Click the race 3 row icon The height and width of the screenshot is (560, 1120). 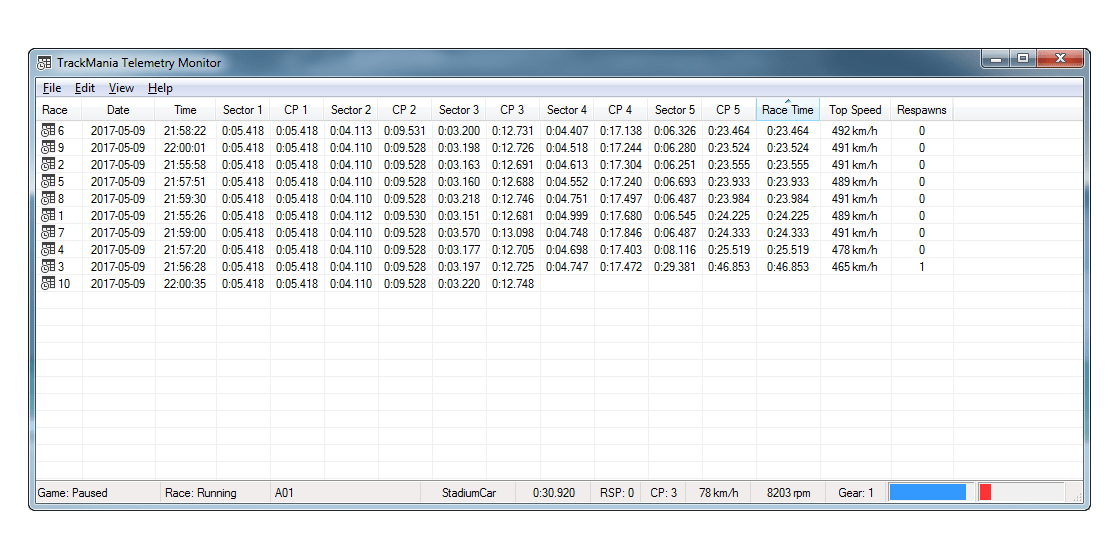click(48, 266)
